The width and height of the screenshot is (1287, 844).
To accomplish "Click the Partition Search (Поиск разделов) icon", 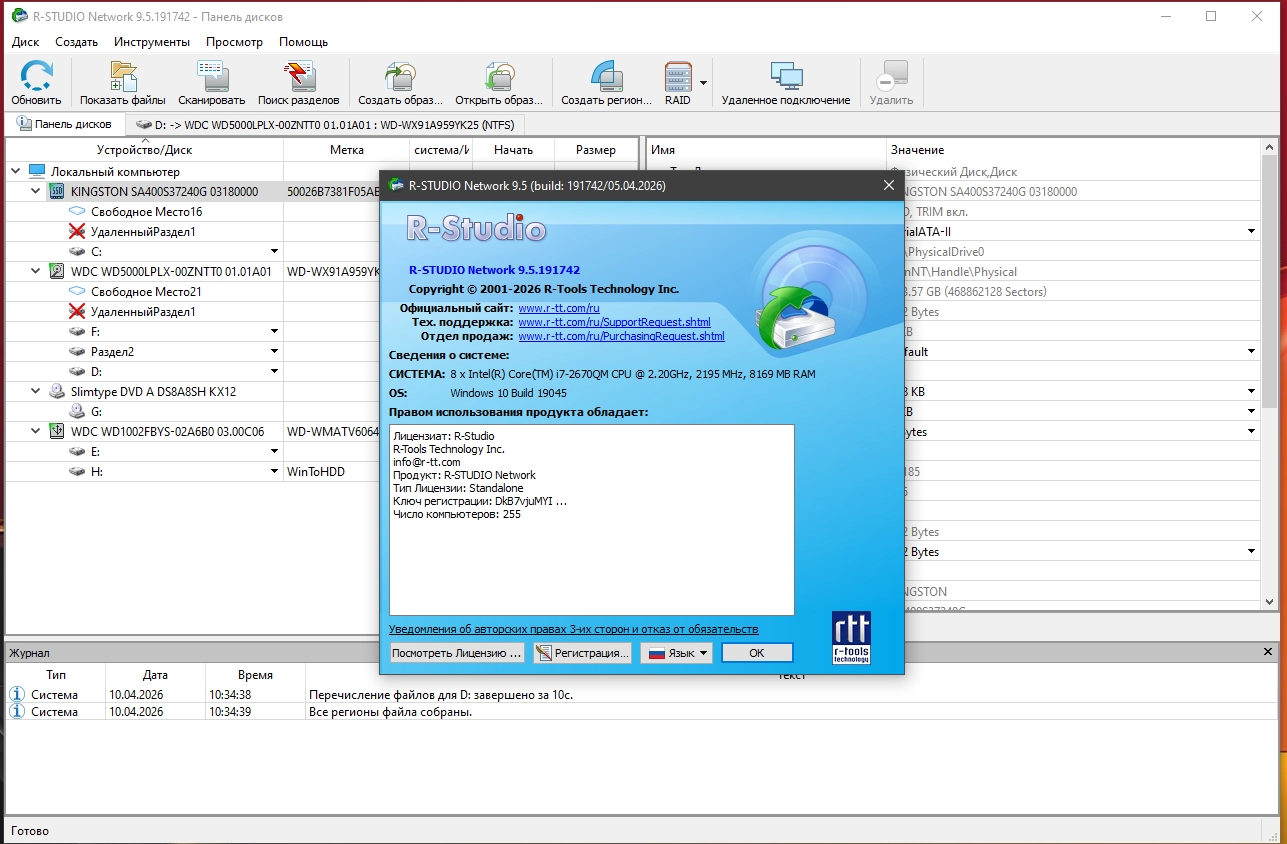I will tap(298, 83).
